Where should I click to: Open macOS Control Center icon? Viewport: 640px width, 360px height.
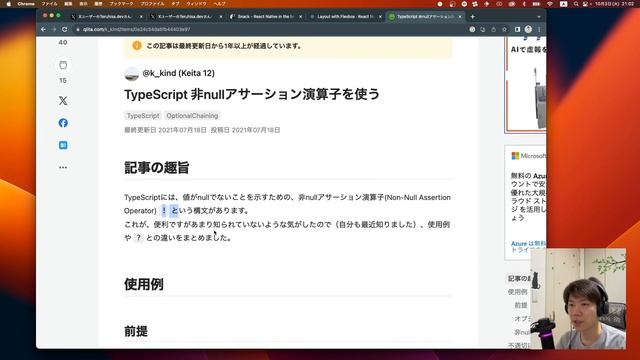(x=586, y=4)
